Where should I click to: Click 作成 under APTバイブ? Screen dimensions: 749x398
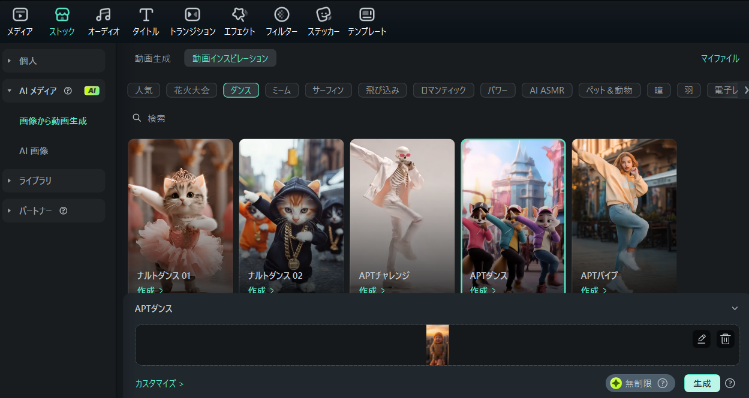coord(593,290)
